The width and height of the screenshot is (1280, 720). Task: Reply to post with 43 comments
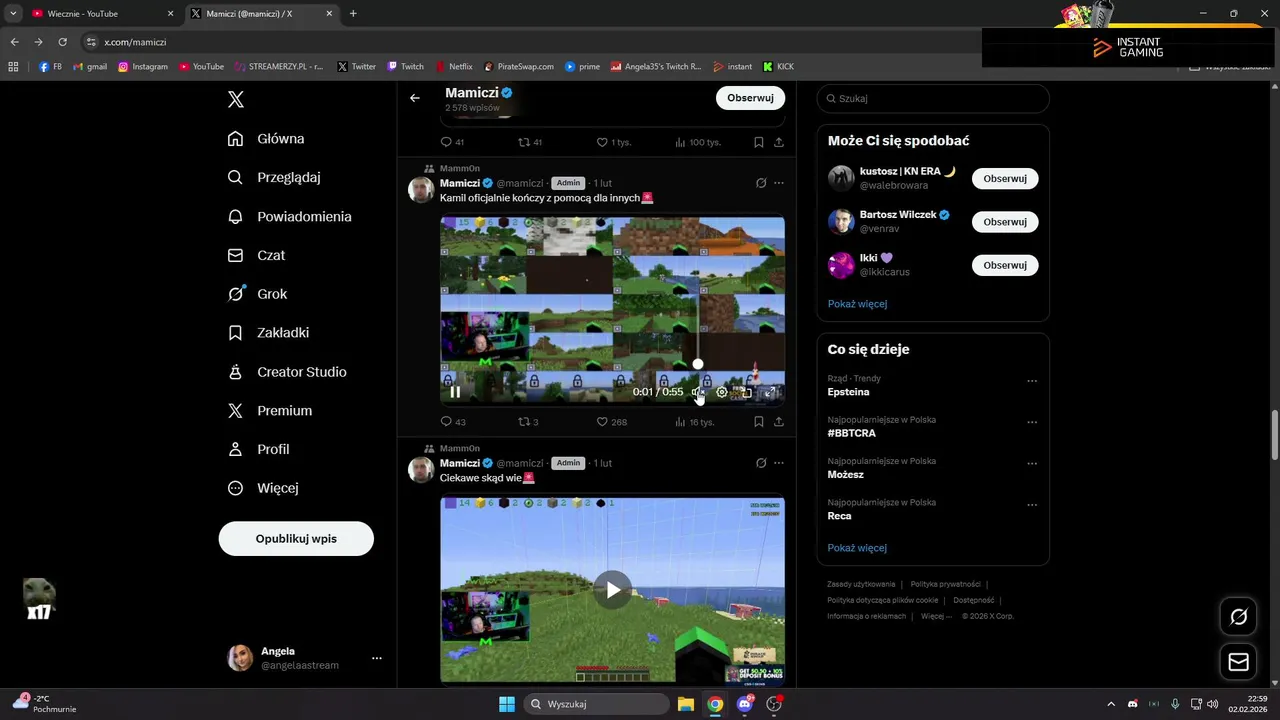[453, 422]
